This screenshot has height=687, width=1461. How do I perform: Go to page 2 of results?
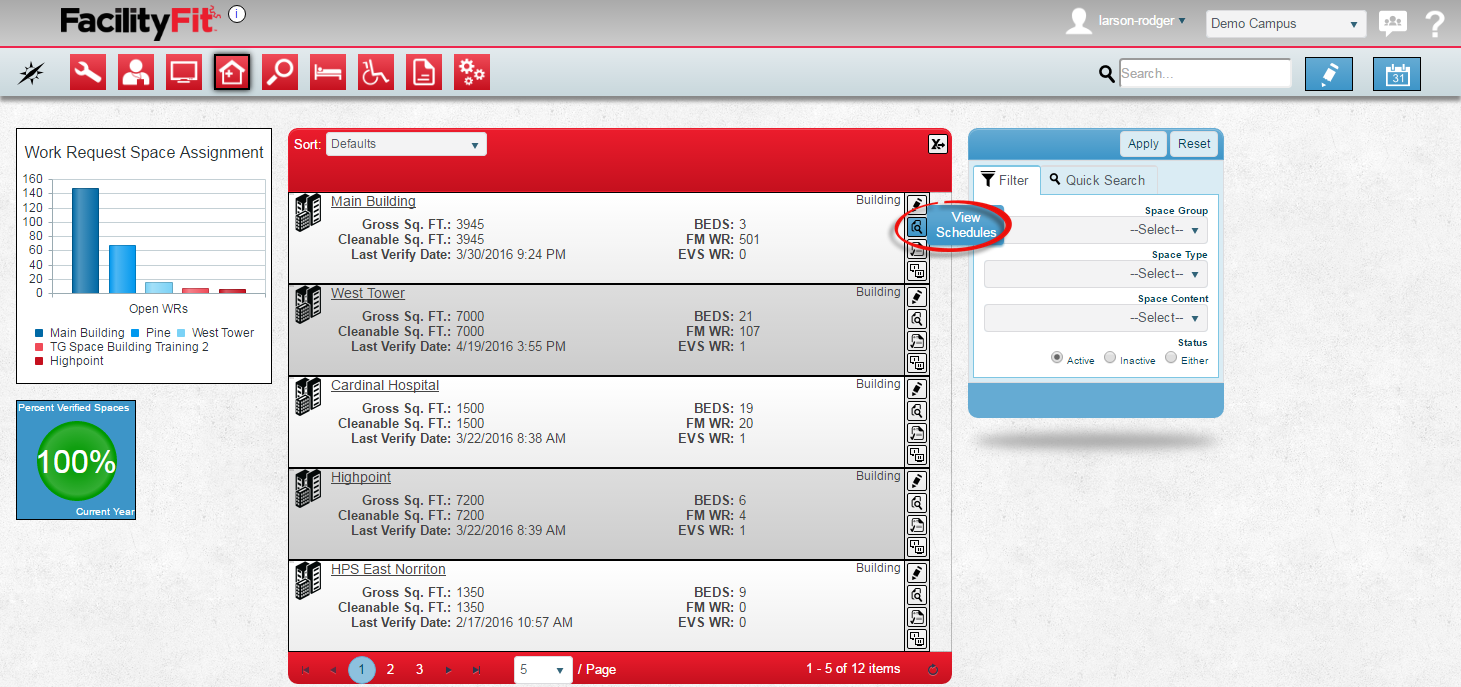(x=390, y=669)
